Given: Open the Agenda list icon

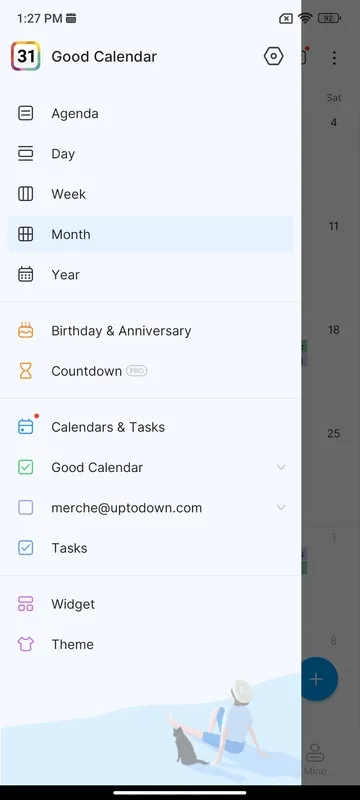Looking at the screenshot, I should 25,113.
